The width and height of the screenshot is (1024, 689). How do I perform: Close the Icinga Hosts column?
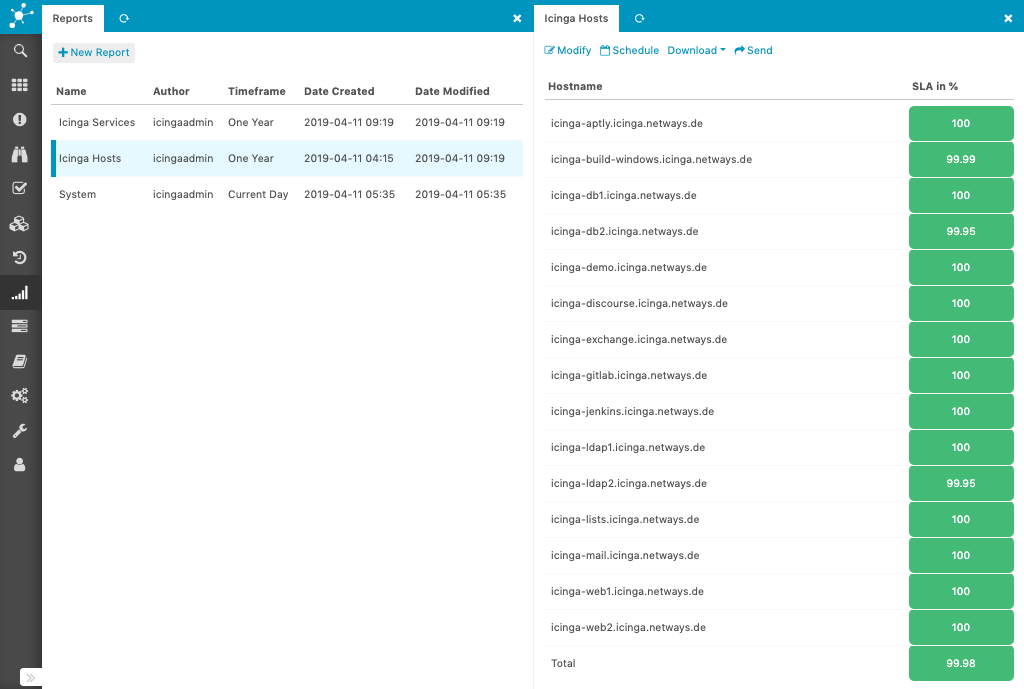click(x=1008, y=18)
